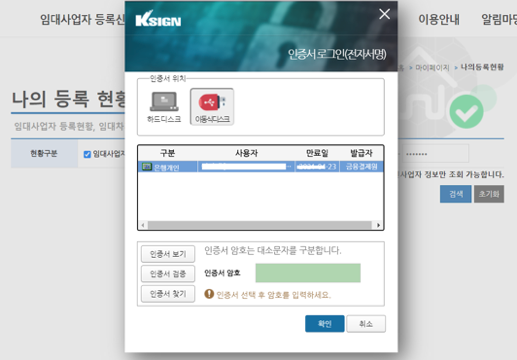
Task: Click the 만료일 column header
Action: point(317,153)
